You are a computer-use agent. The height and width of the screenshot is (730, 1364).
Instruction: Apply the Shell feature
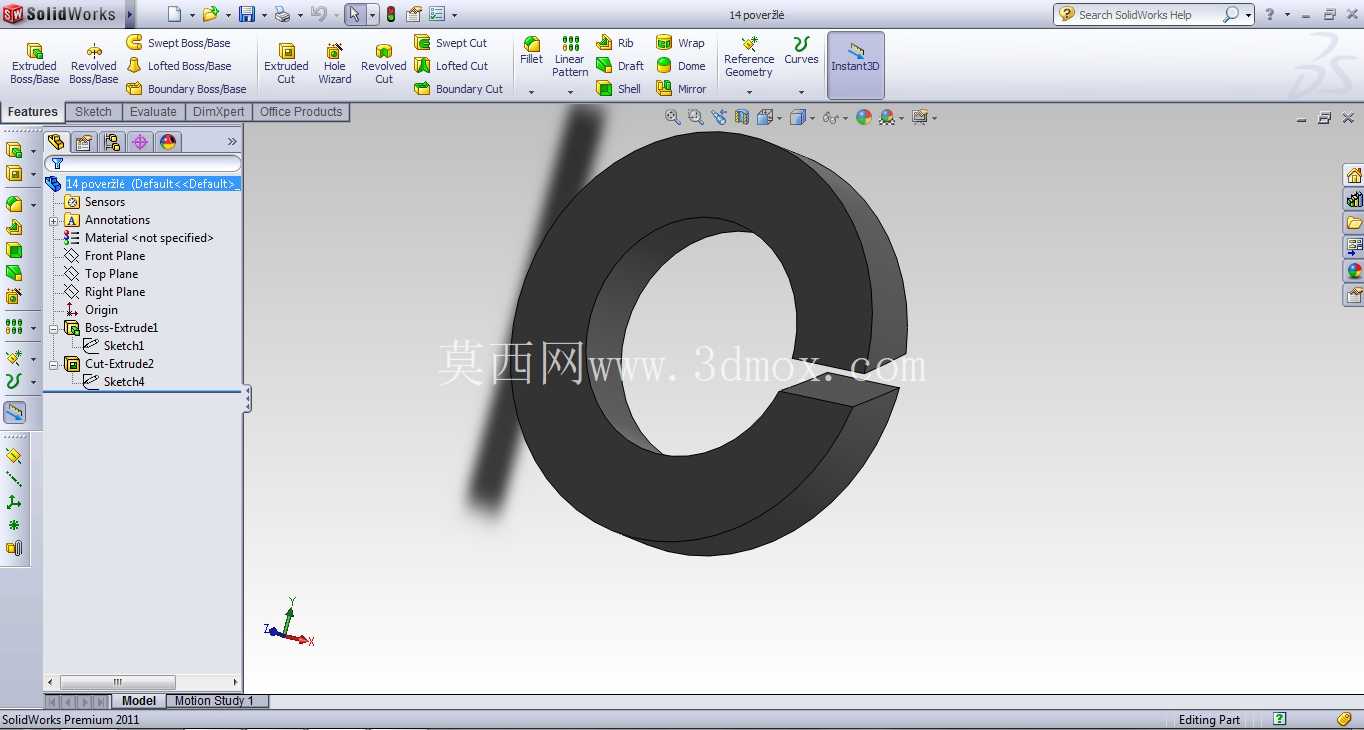pos(619,89)
